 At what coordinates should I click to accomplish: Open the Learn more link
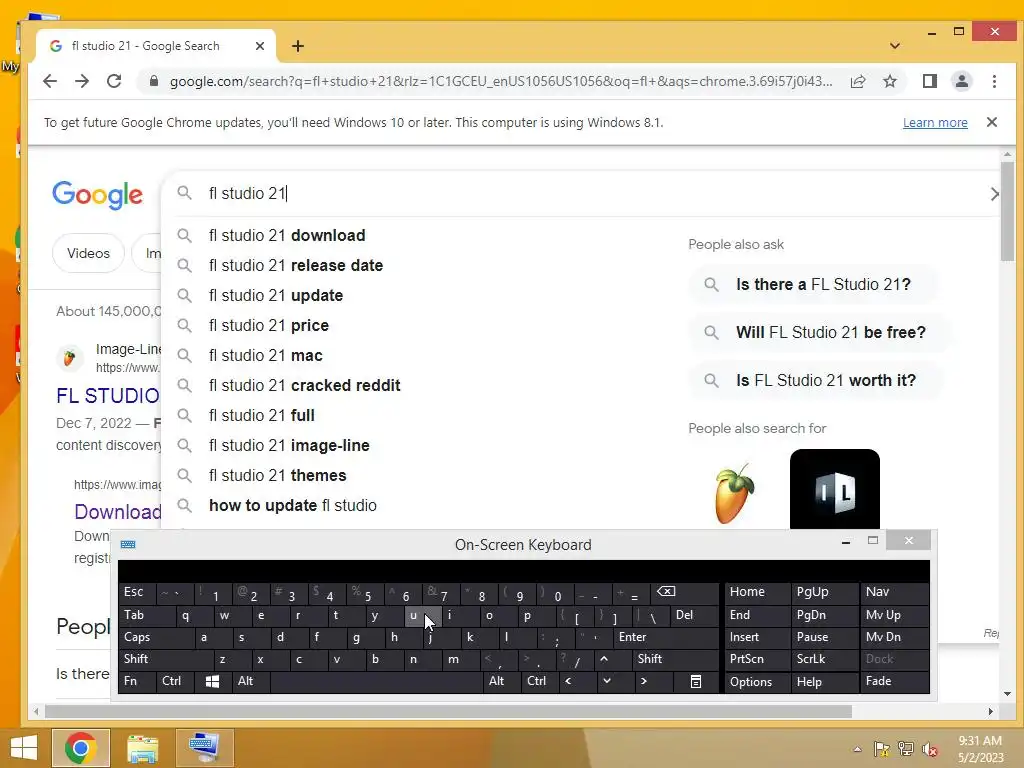tap(935, 123)
